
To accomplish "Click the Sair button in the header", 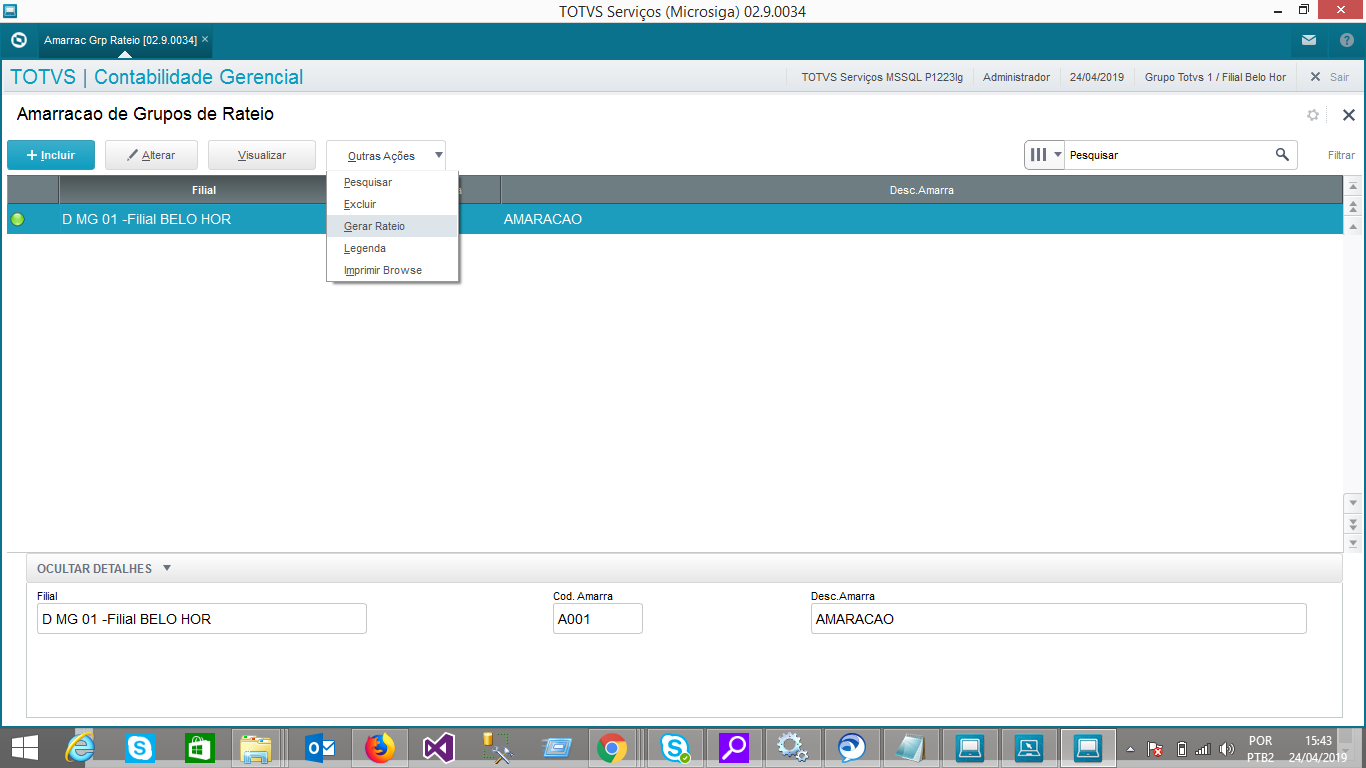I will coord(1329,77).
